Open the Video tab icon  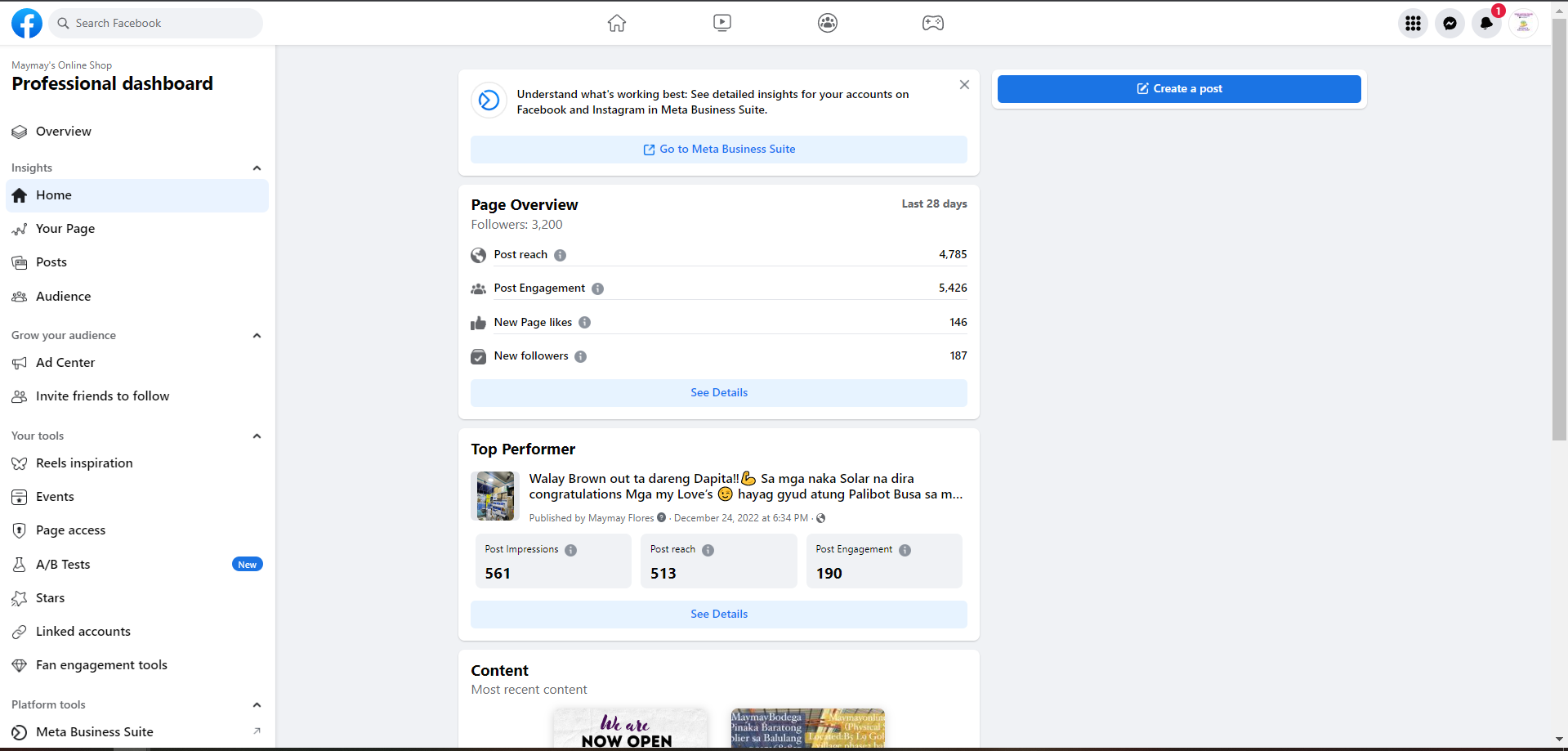(722, 23)
